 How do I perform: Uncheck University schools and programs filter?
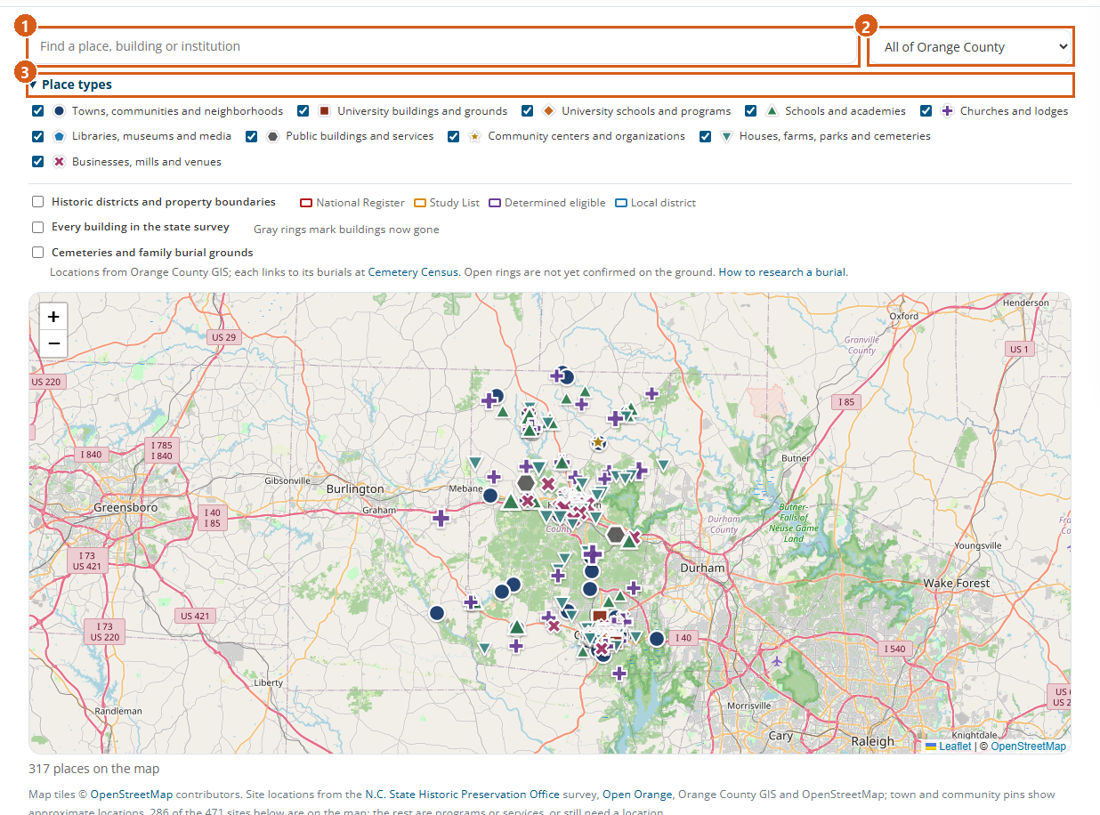click(528, 111)
